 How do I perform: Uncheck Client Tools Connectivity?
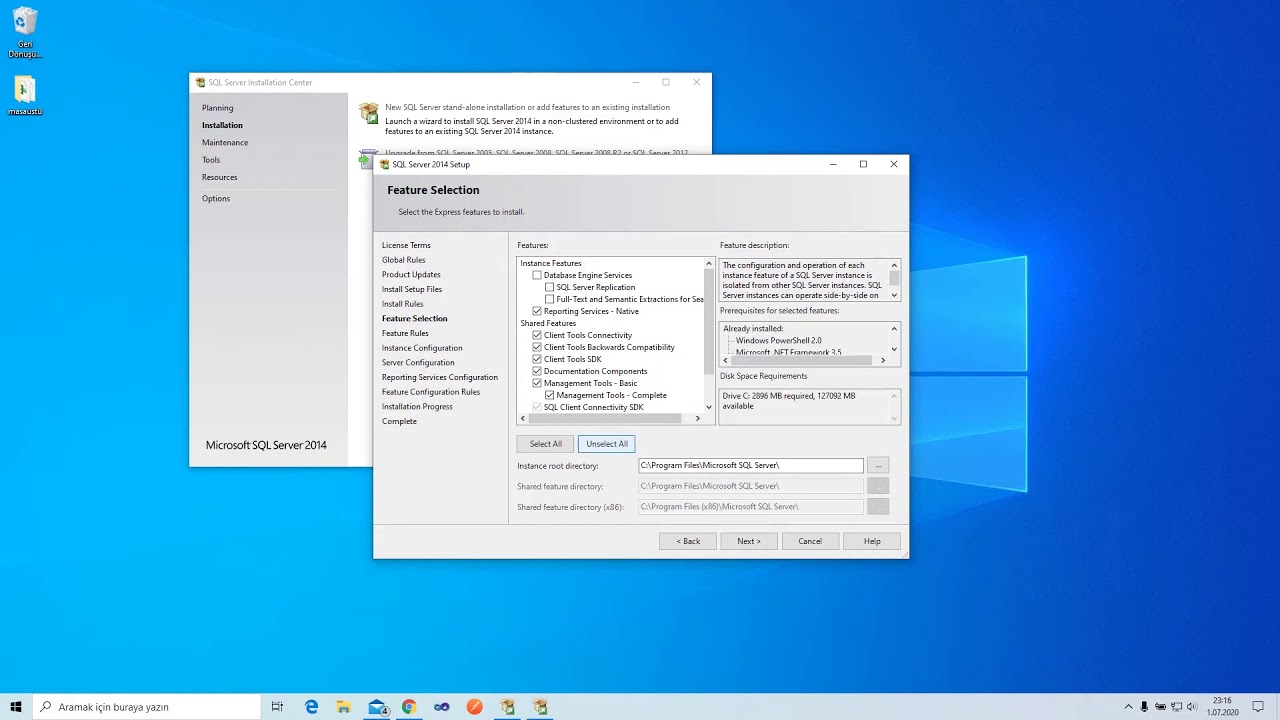537,335
